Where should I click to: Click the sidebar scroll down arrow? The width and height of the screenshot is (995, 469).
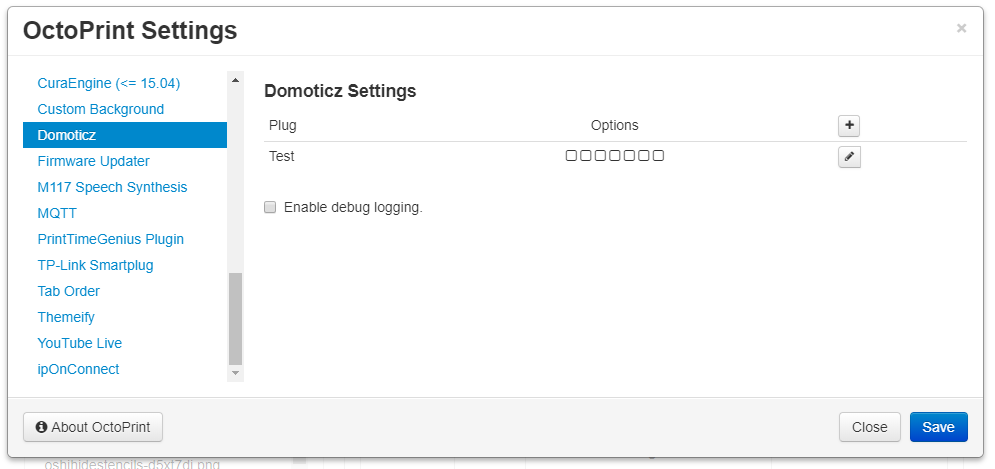pyautogui.click(x=235, y=373)
